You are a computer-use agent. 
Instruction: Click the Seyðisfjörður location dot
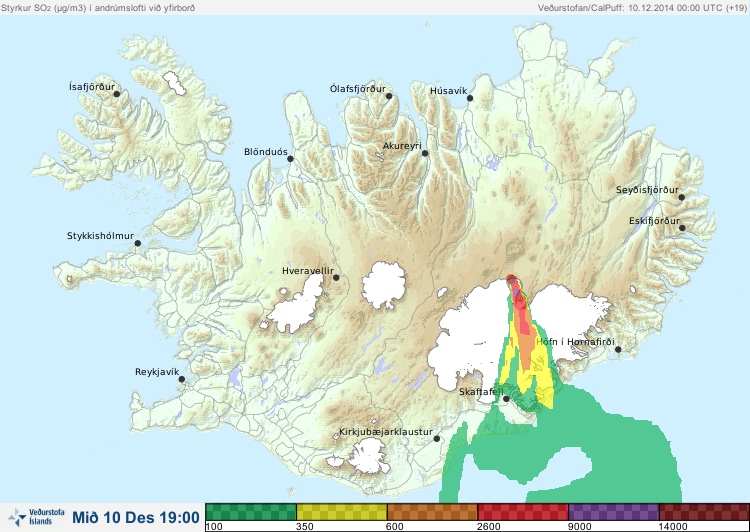coord(682,197)
